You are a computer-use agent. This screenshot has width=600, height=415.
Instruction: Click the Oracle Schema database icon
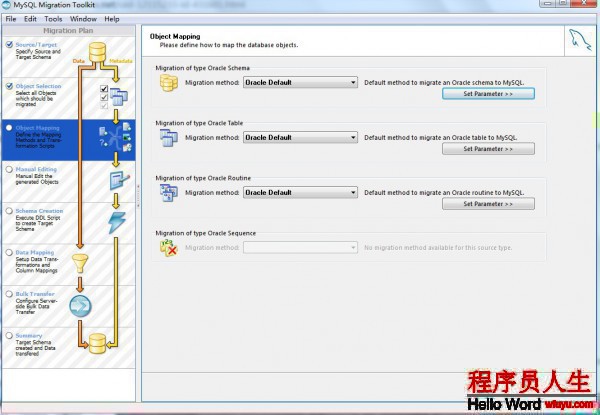[x=169, y=83]
